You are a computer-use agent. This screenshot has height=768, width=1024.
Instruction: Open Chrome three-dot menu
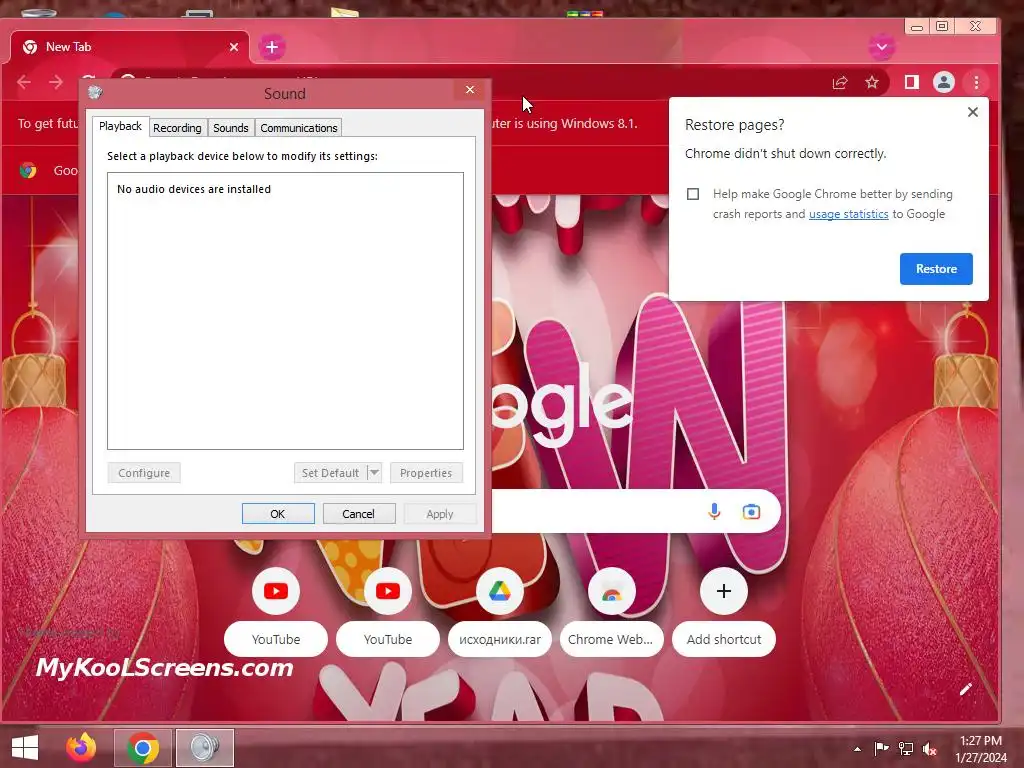pos(976,82)
